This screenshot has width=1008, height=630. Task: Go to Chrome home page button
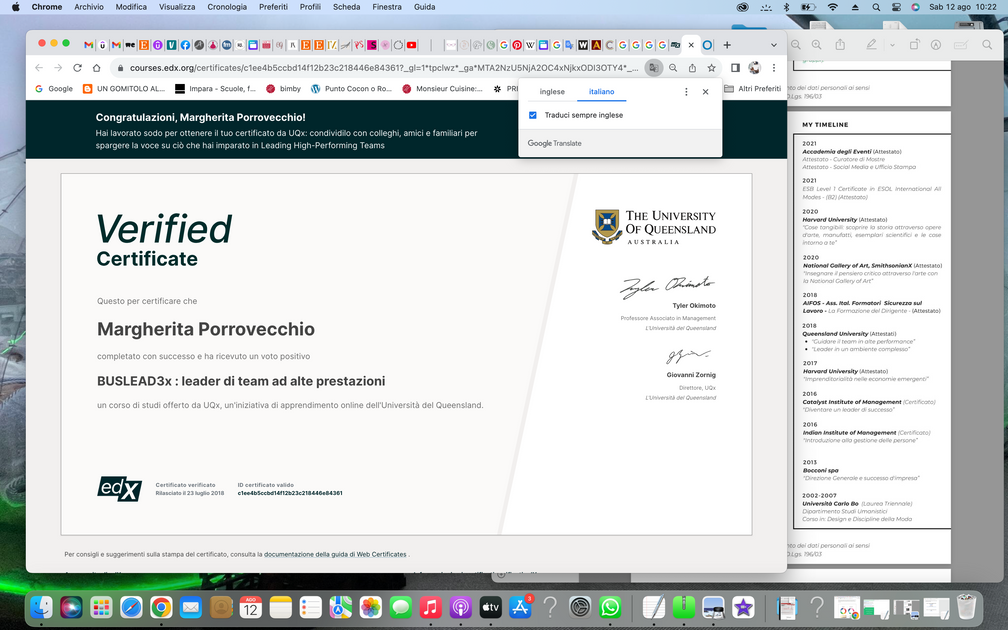coord(96,68)
